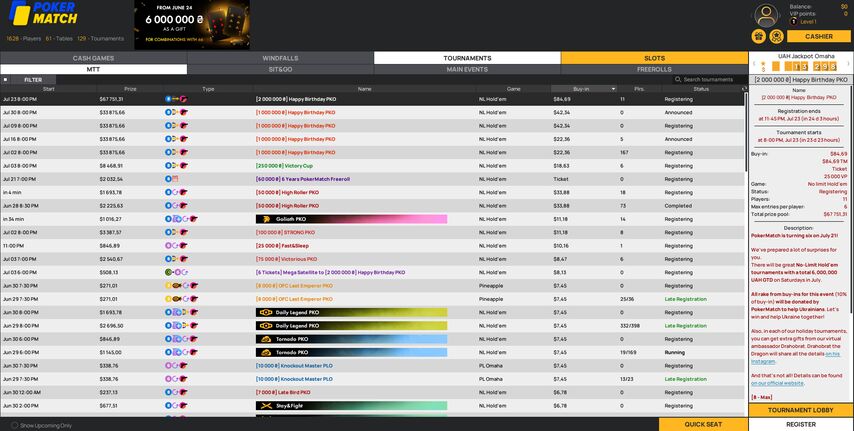Expand the FILTER panel
The height and width of the screenshot is (431, 854).
33,79
